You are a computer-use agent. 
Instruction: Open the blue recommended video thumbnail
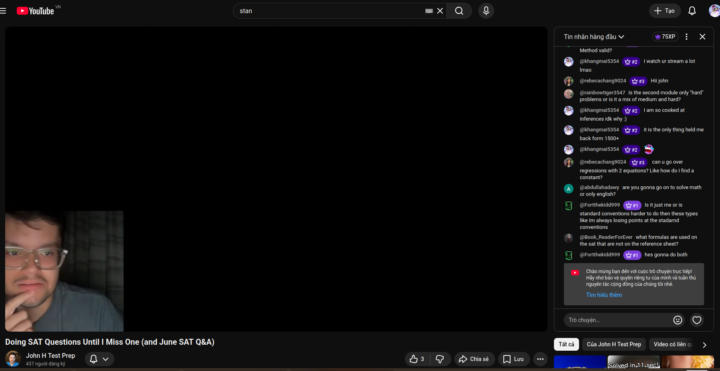(580, 362)
